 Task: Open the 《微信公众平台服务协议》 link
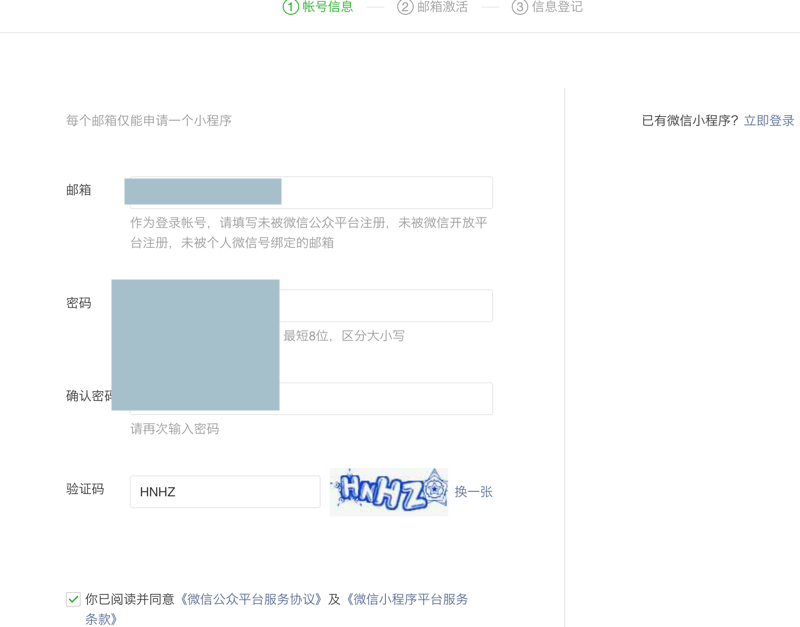tap(251, 599)
